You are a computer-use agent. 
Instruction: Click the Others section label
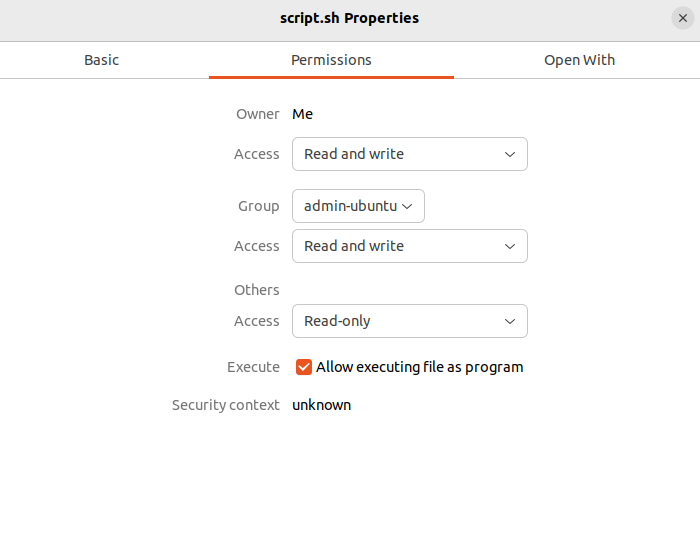(x=257, y=290)
